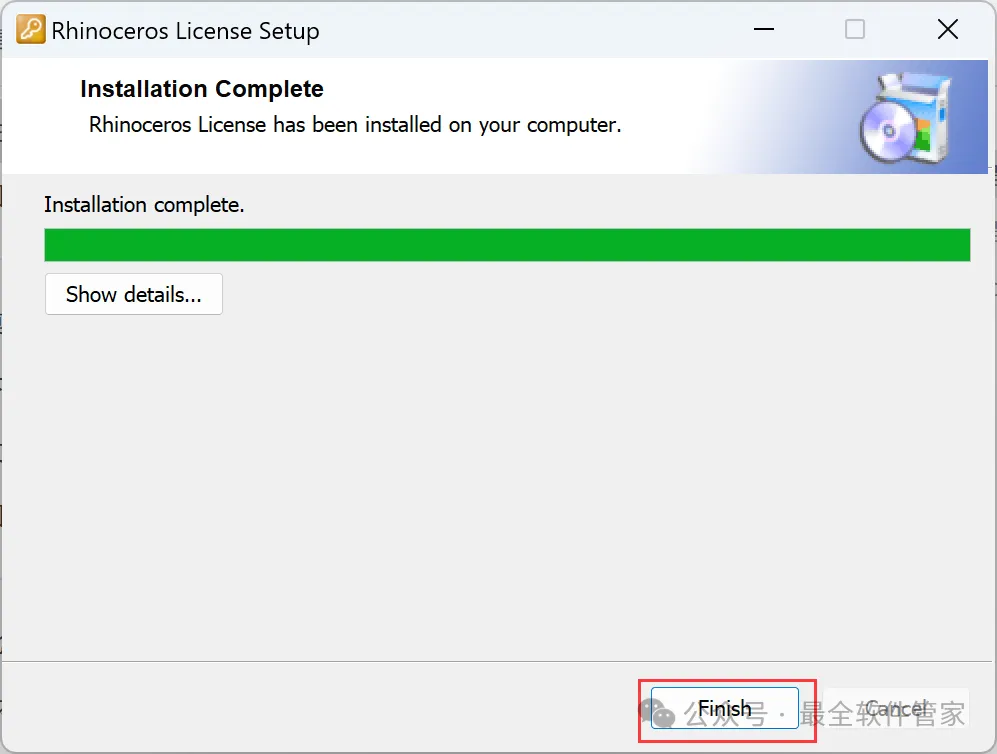Click the empty gray panel below Show details
Viewport: 997px width, 754px height.
[498, 486]
